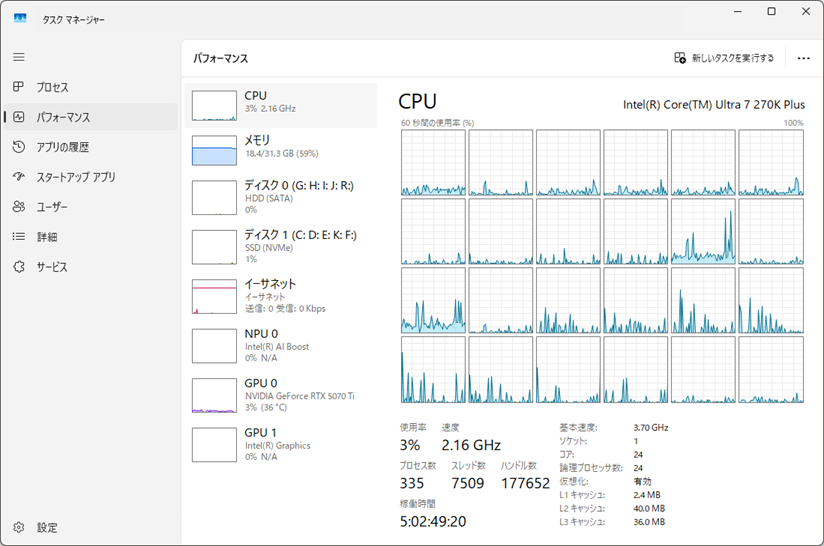Switch to ユーザー page
Viewport: 824px width, 546px height.
click(x=91, y=207)
